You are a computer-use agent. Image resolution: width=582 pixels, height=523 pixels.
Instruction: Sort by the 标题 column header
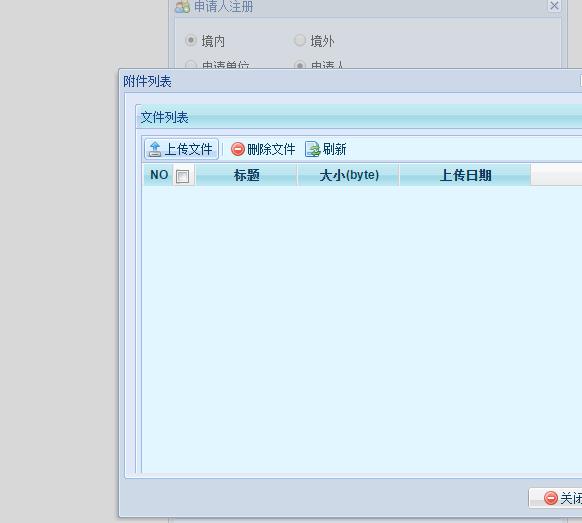246,175
